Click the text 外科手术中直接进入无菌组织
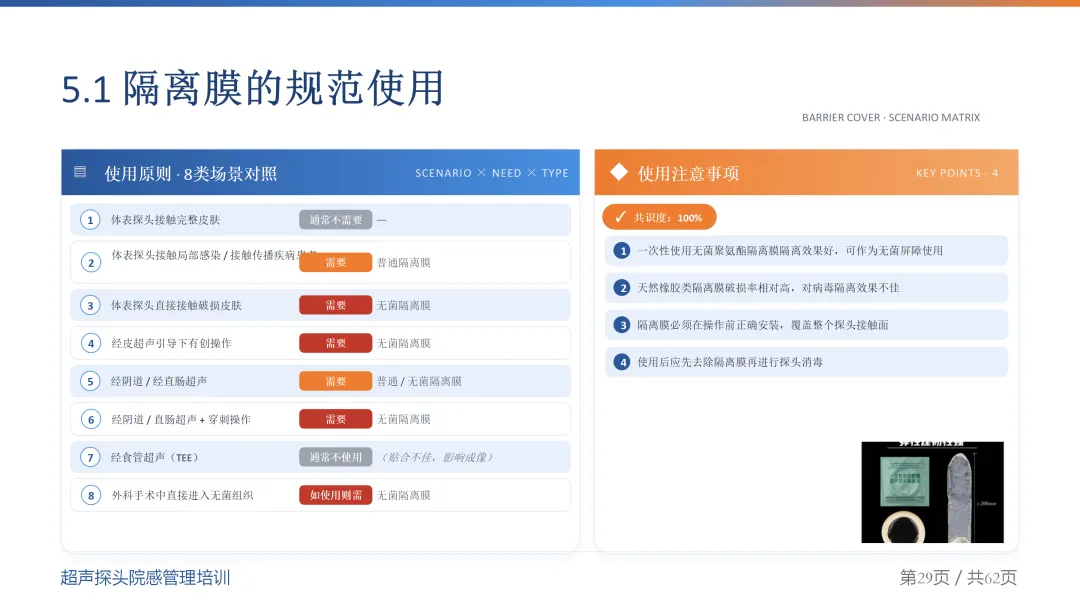This screenshot has width=1080, height=608. (182, 495)
